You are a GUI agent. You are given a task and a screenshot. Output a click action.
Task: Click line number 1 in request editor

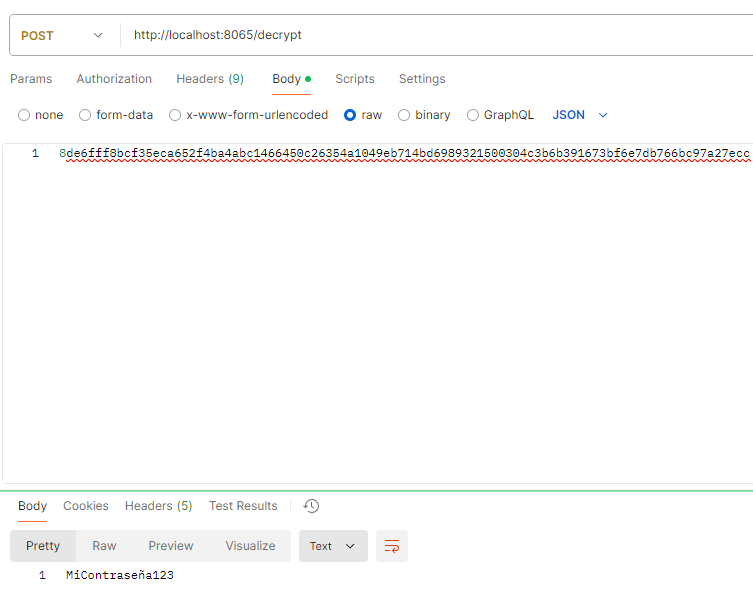pyautogui.click(x=35, y=154)
